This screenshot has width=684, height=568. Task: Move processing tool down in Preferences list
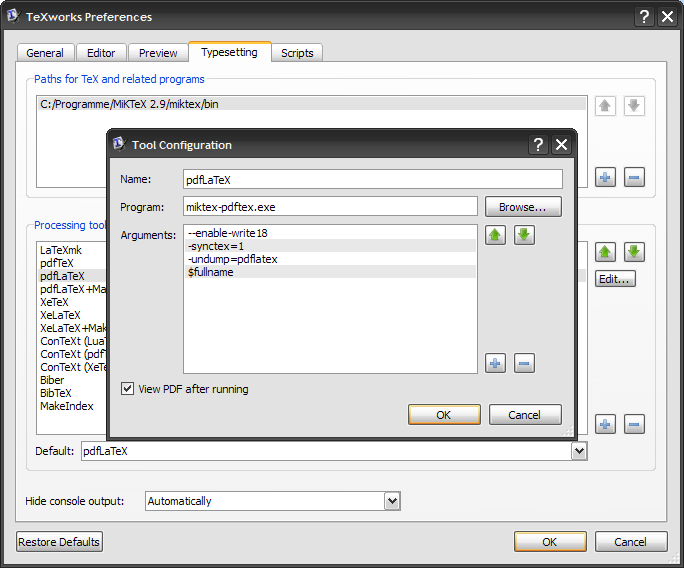(x=634, y=252)
